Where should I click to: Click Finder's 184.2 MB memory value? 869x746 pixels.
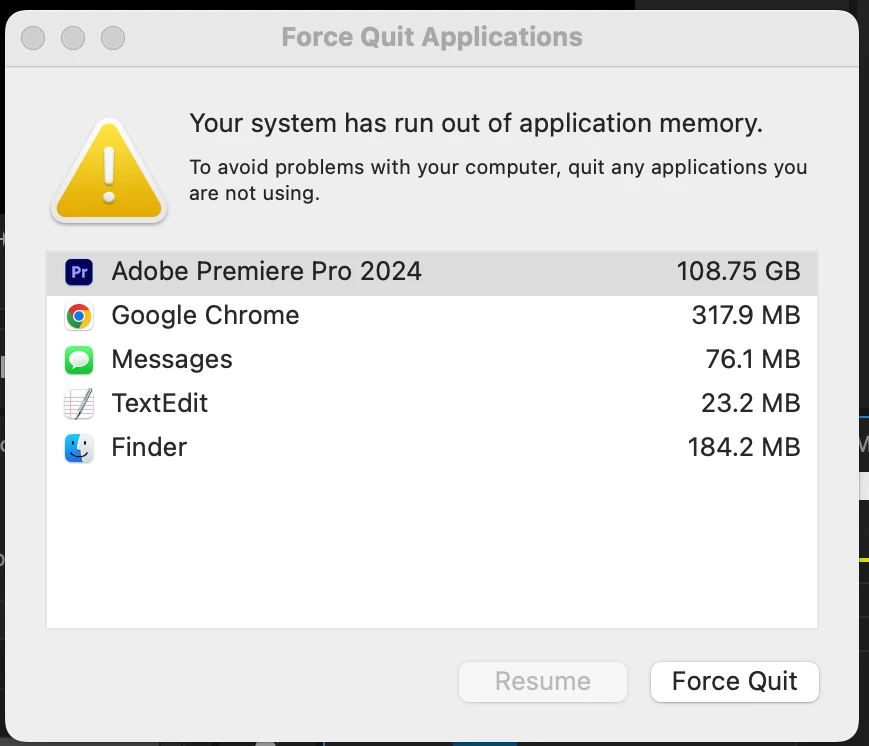744,448
